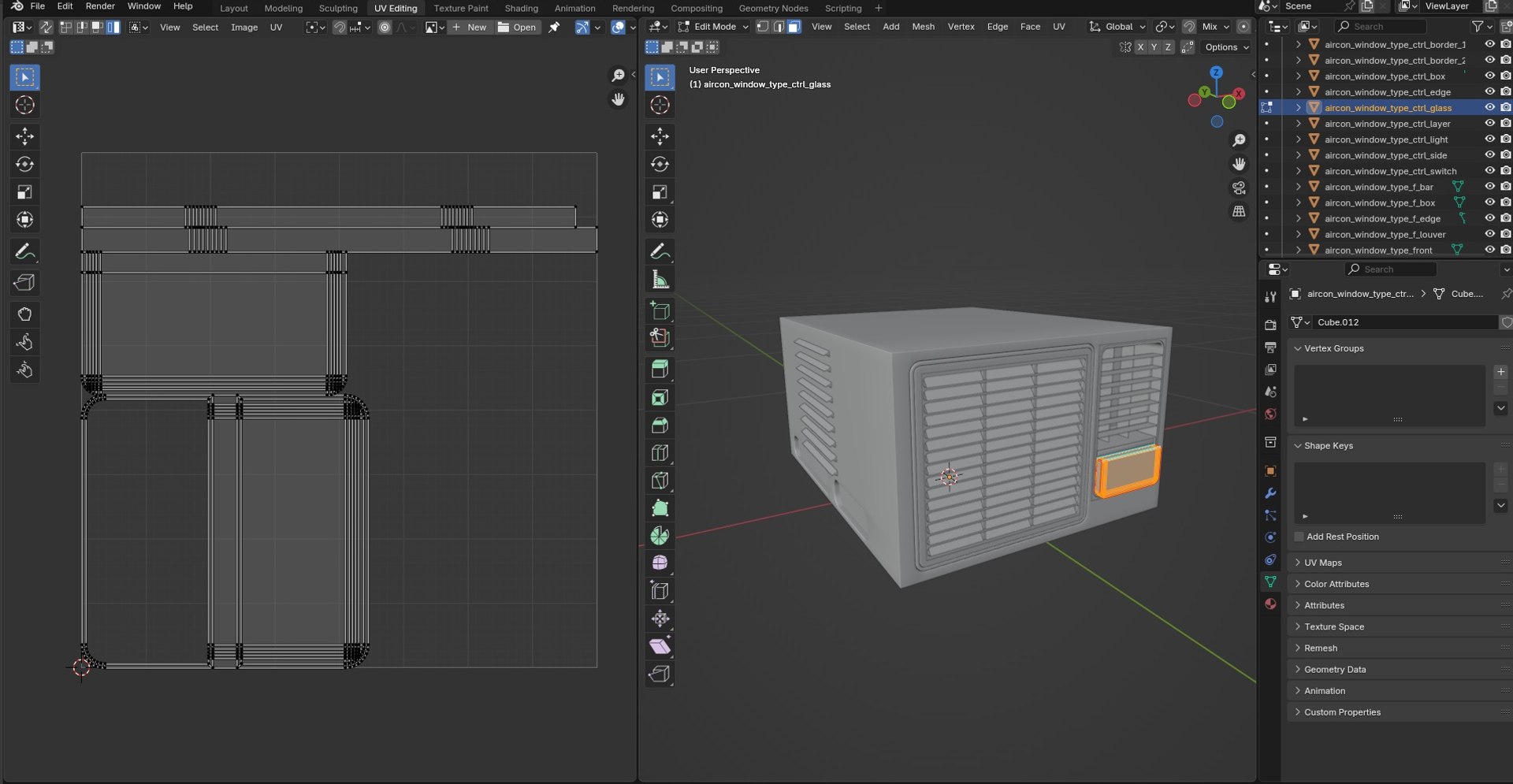Open the Material properties tab icon
Image resolution: width=1513 pixels, height=784 pixels.
point(1270,604)
